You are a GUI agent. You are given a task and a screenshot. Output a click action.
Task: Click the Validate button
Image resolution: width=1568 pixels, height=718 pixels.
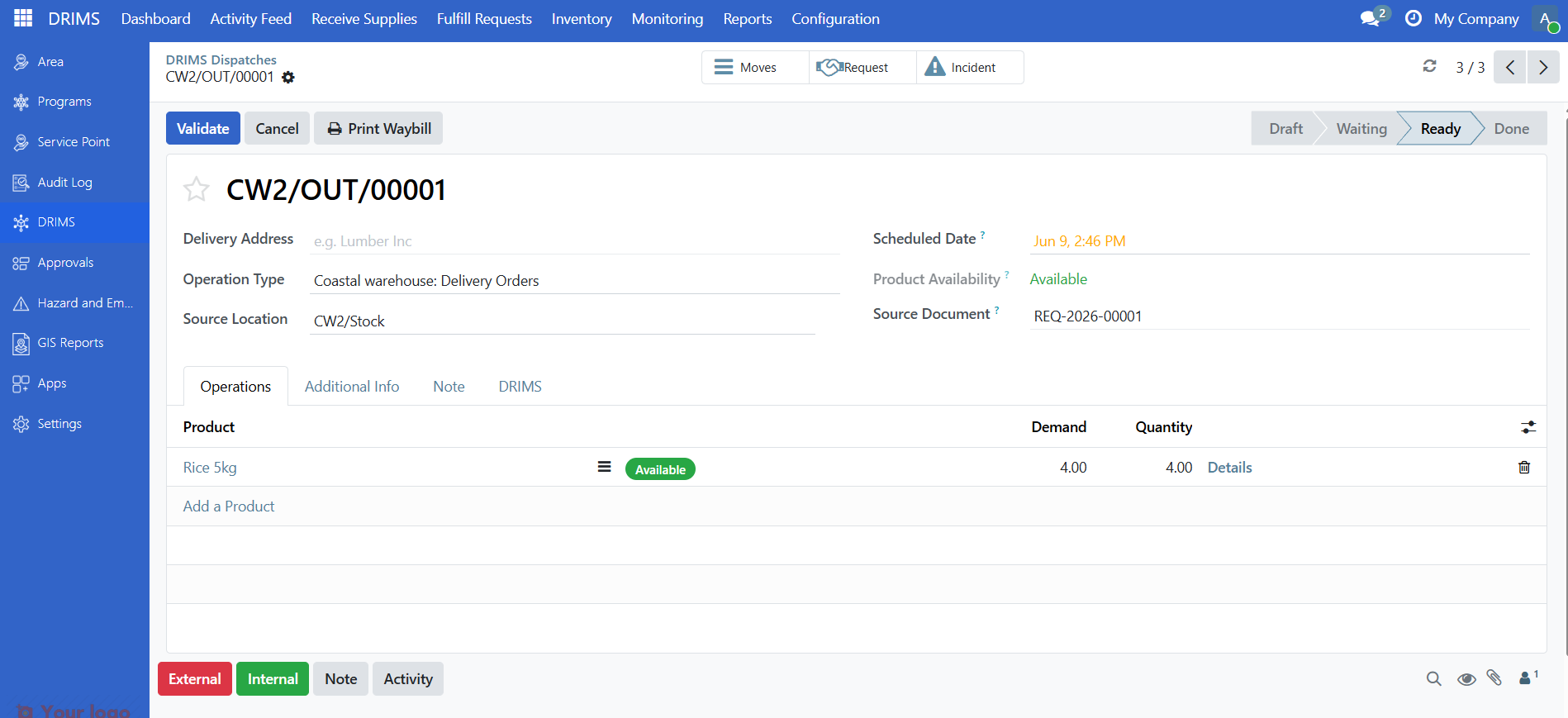tap(203, 128)
